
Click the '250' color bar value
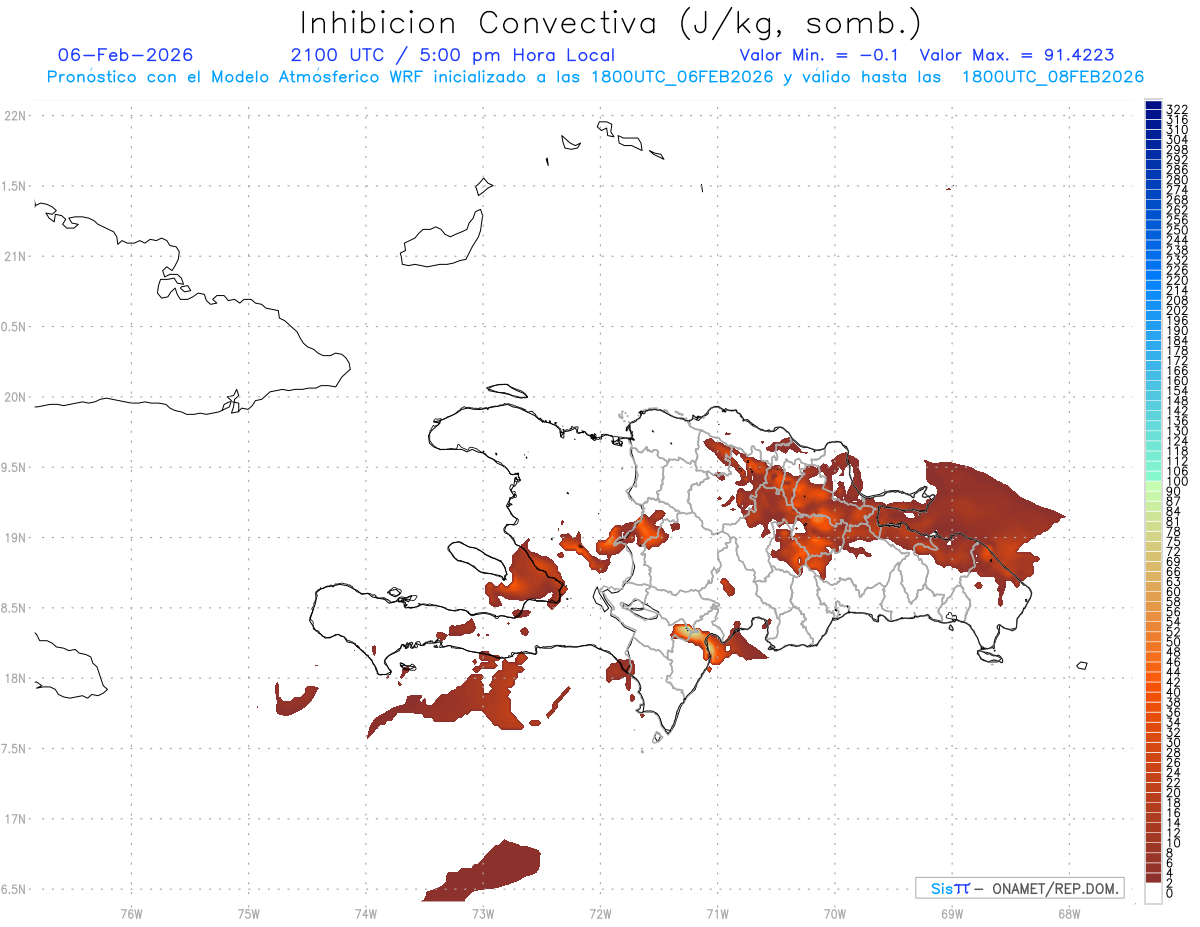coord(1176,230)
